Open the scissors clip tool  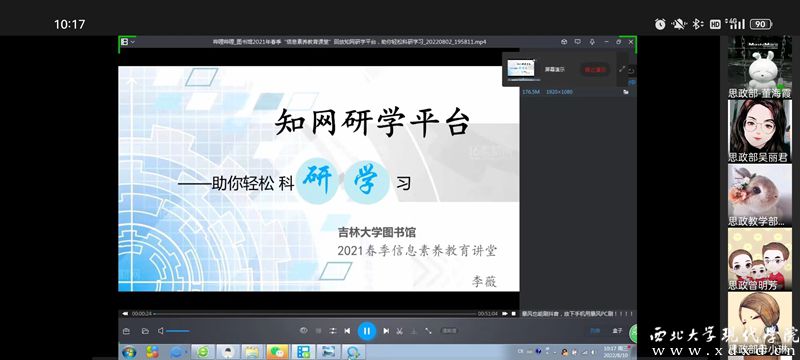tap(400, 331)
